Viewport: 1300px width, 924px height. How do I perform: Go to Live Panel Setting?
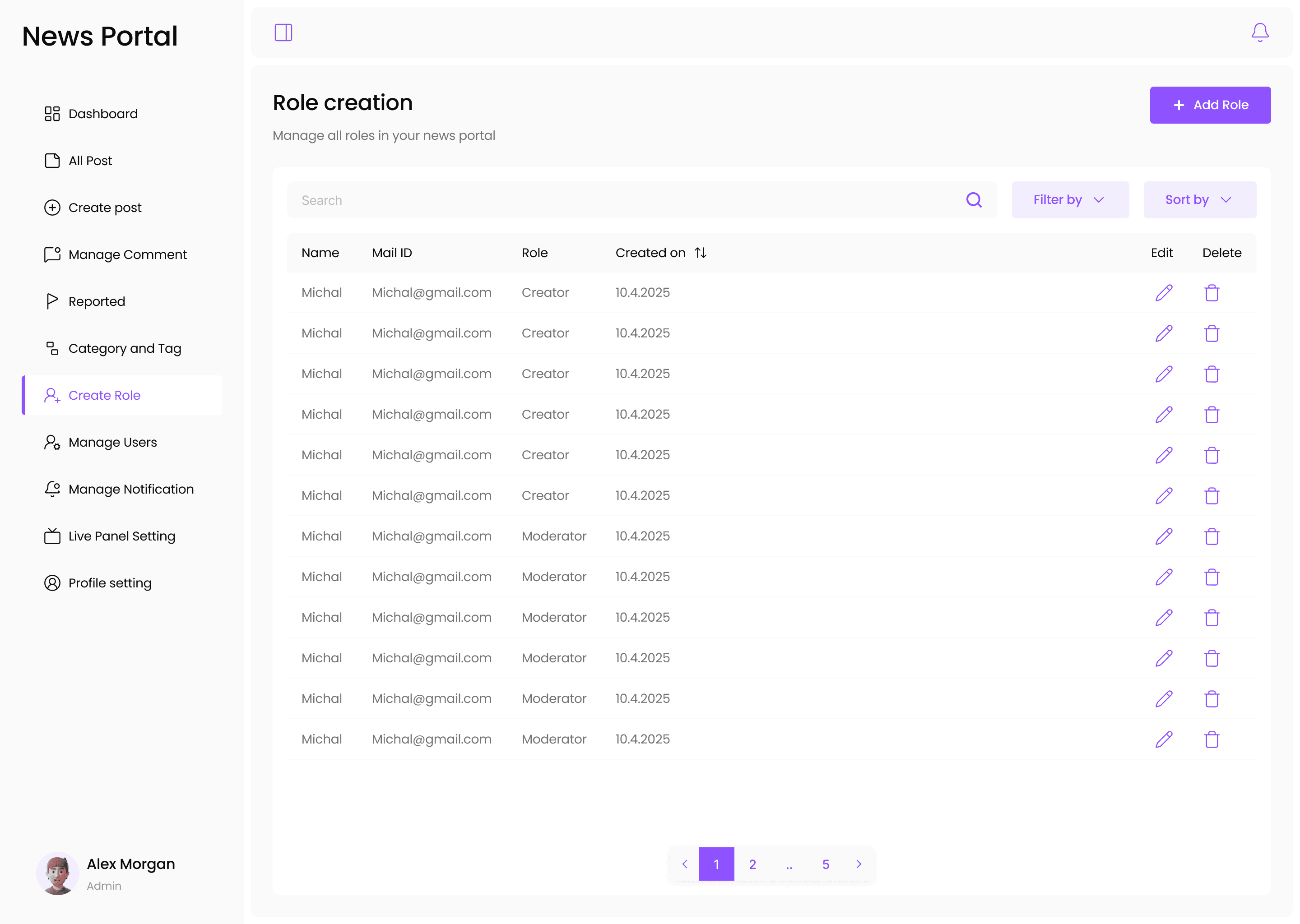(x=121, y=536)
